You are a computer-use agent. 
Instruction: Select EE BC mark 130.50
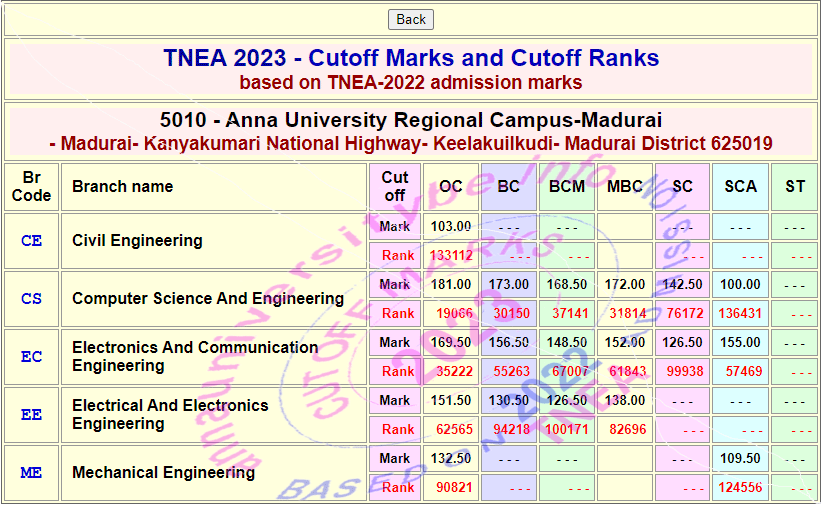click(509, 401)
